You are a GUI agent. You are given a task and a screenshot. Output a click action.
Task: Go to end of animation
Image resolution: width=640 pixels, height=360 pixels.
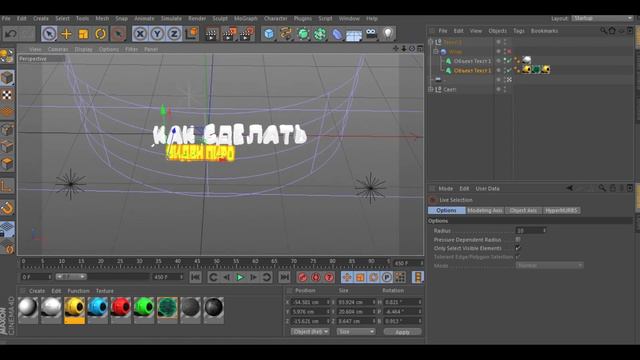click(x=284, y=277)
